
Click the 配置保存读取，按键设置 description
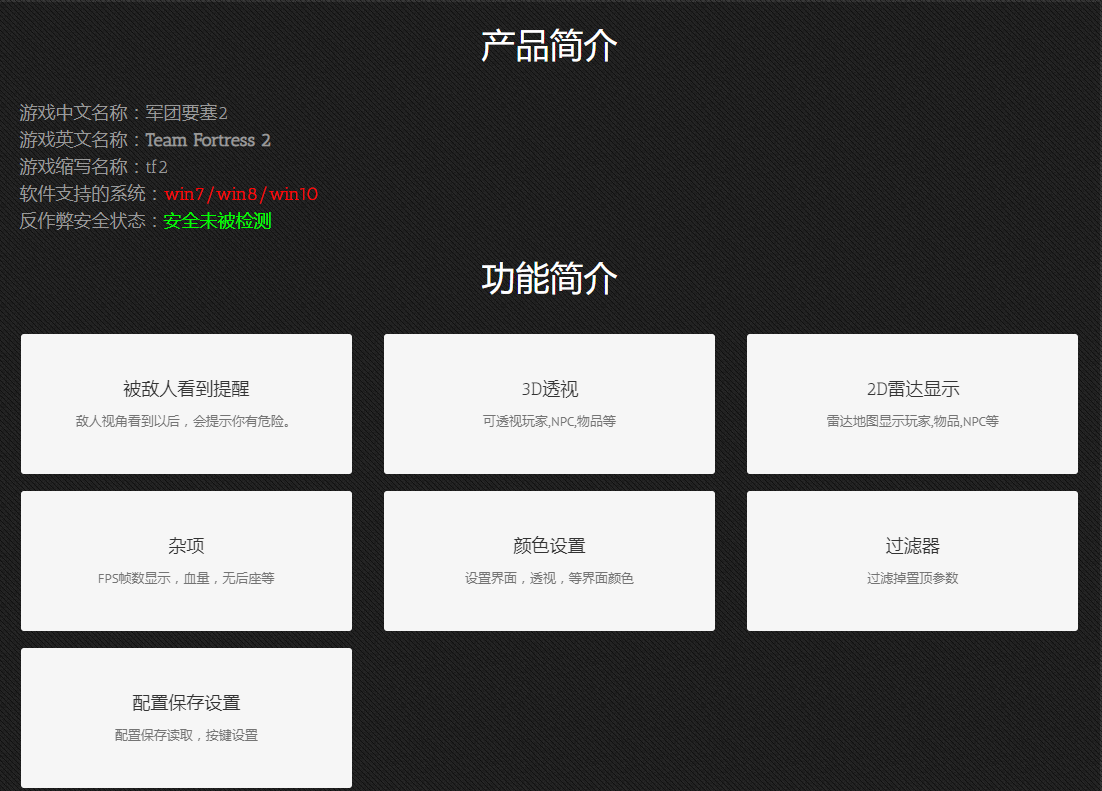pyautogui.click(x=186, y=735)
